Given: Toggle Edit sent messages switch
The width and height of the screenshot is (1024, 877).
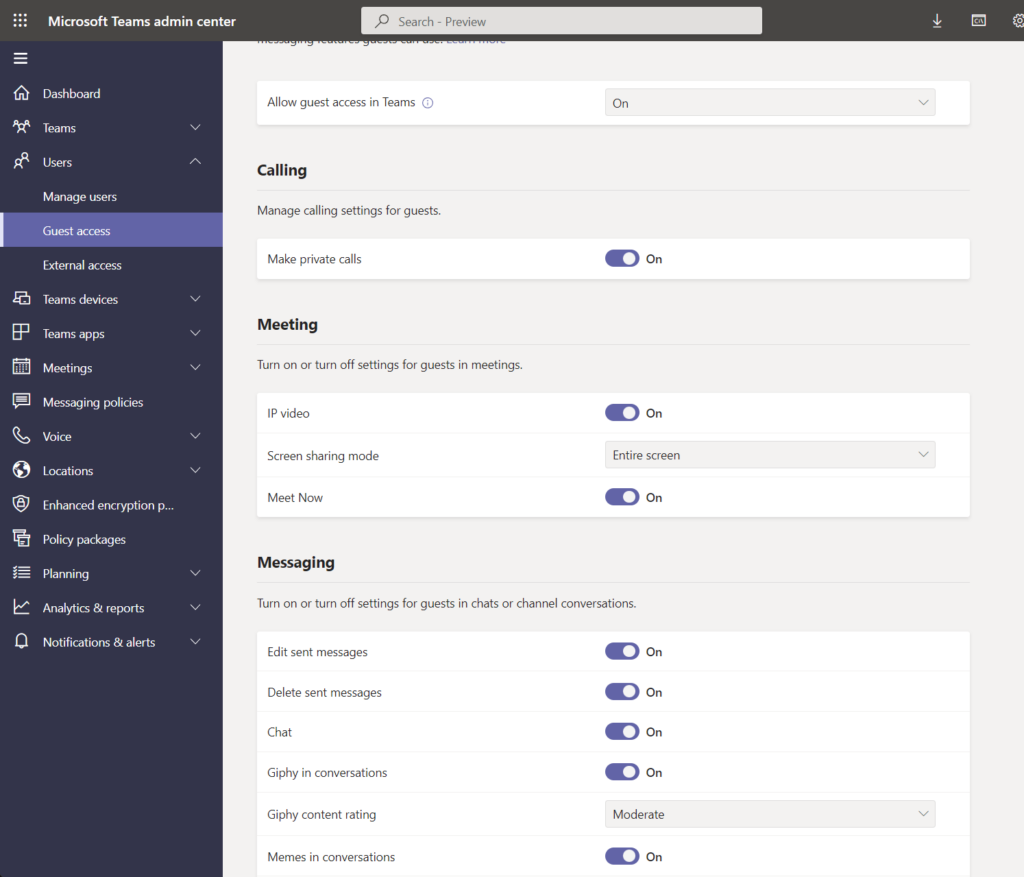Looking at the screenshot, I should pyautogui.click(x=622, y=651).
